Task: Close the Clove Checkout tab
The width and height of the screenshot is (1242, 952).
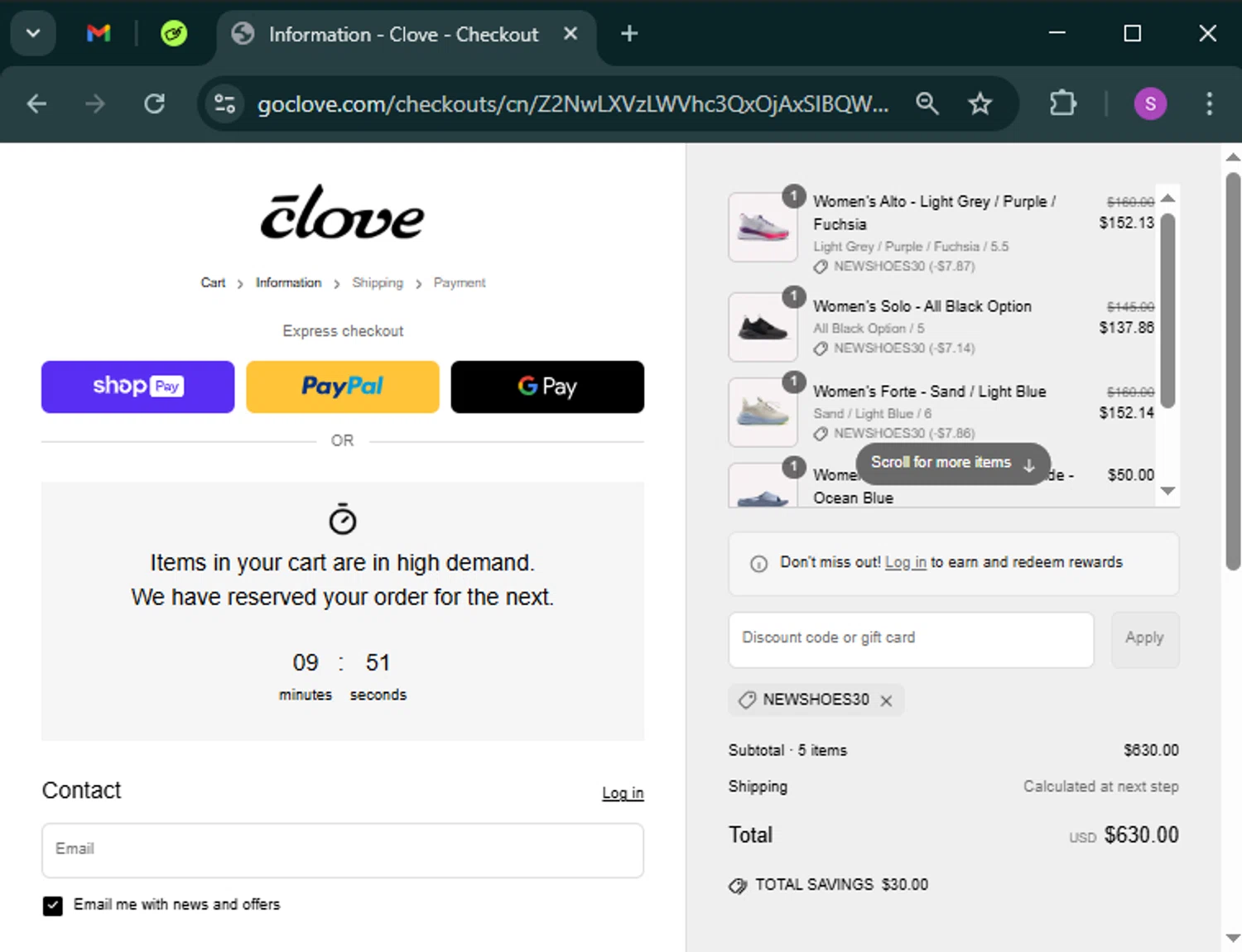Action: coord(570,33)
